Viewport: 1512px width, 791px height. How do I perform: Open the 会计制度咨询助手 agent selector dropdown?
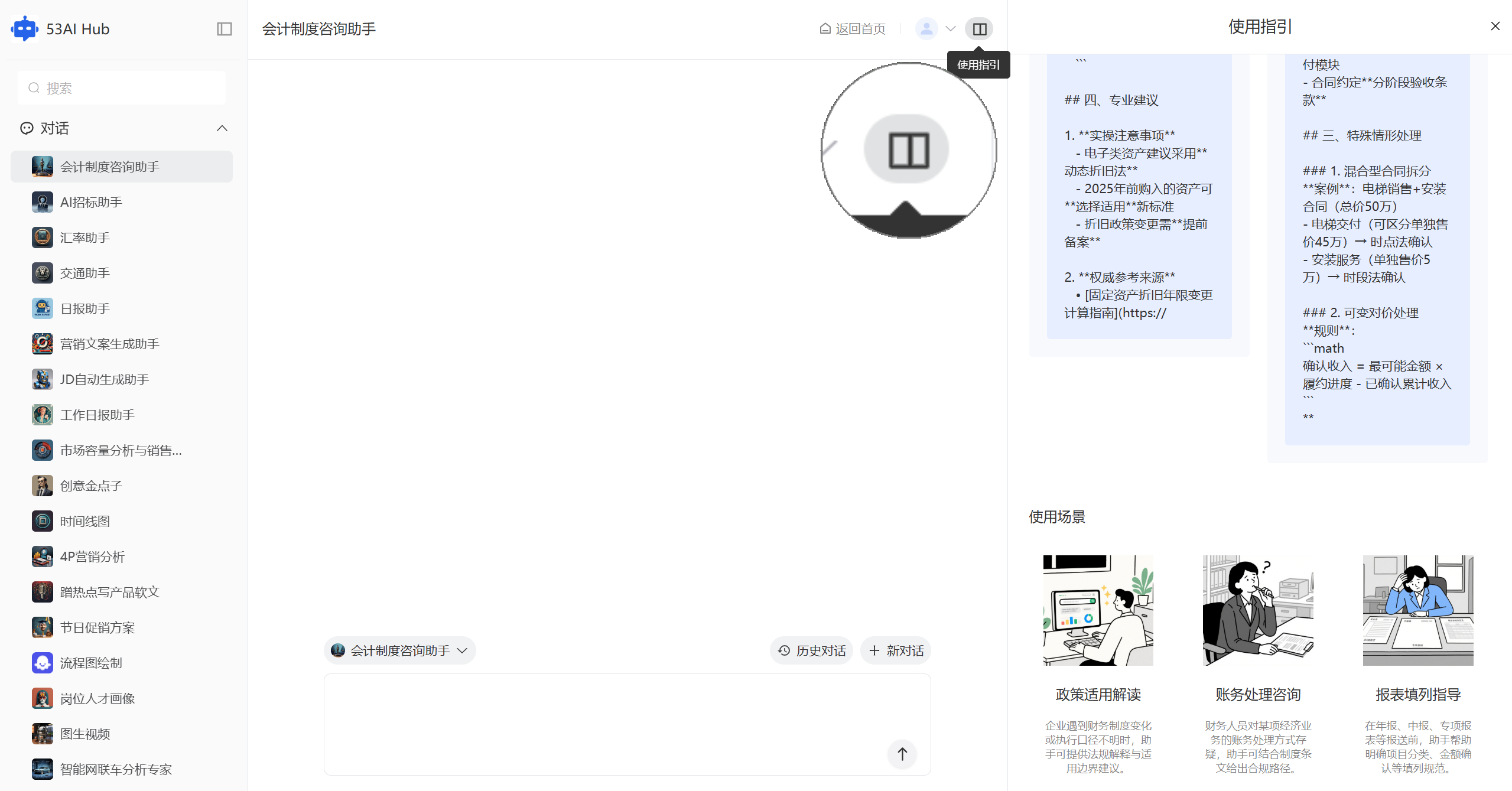pos(400,650)
